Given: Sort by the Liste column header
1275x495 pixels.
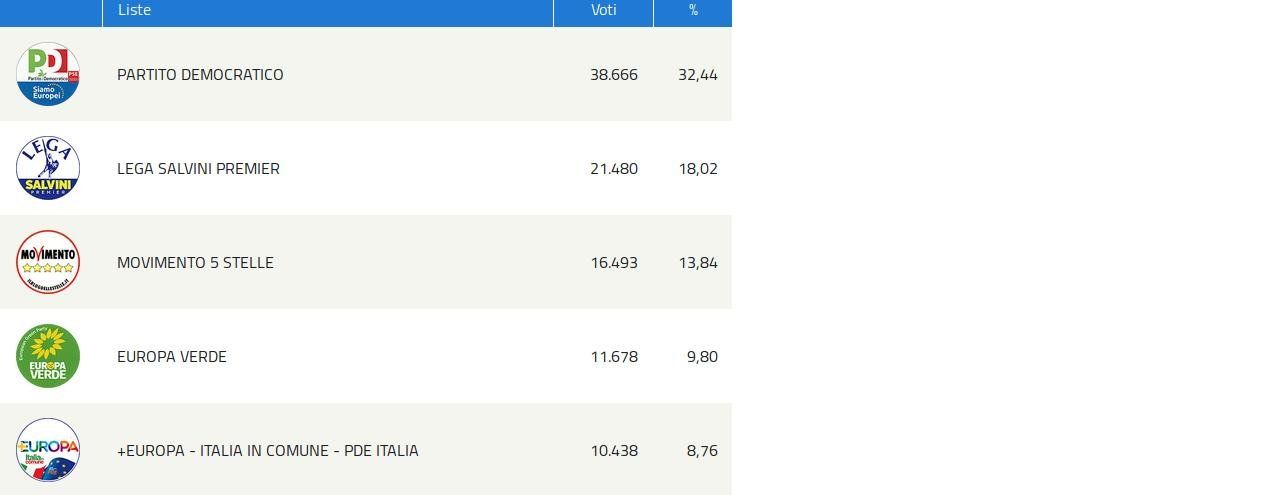Looking at the screenshot, I should [x=134, y=10].
